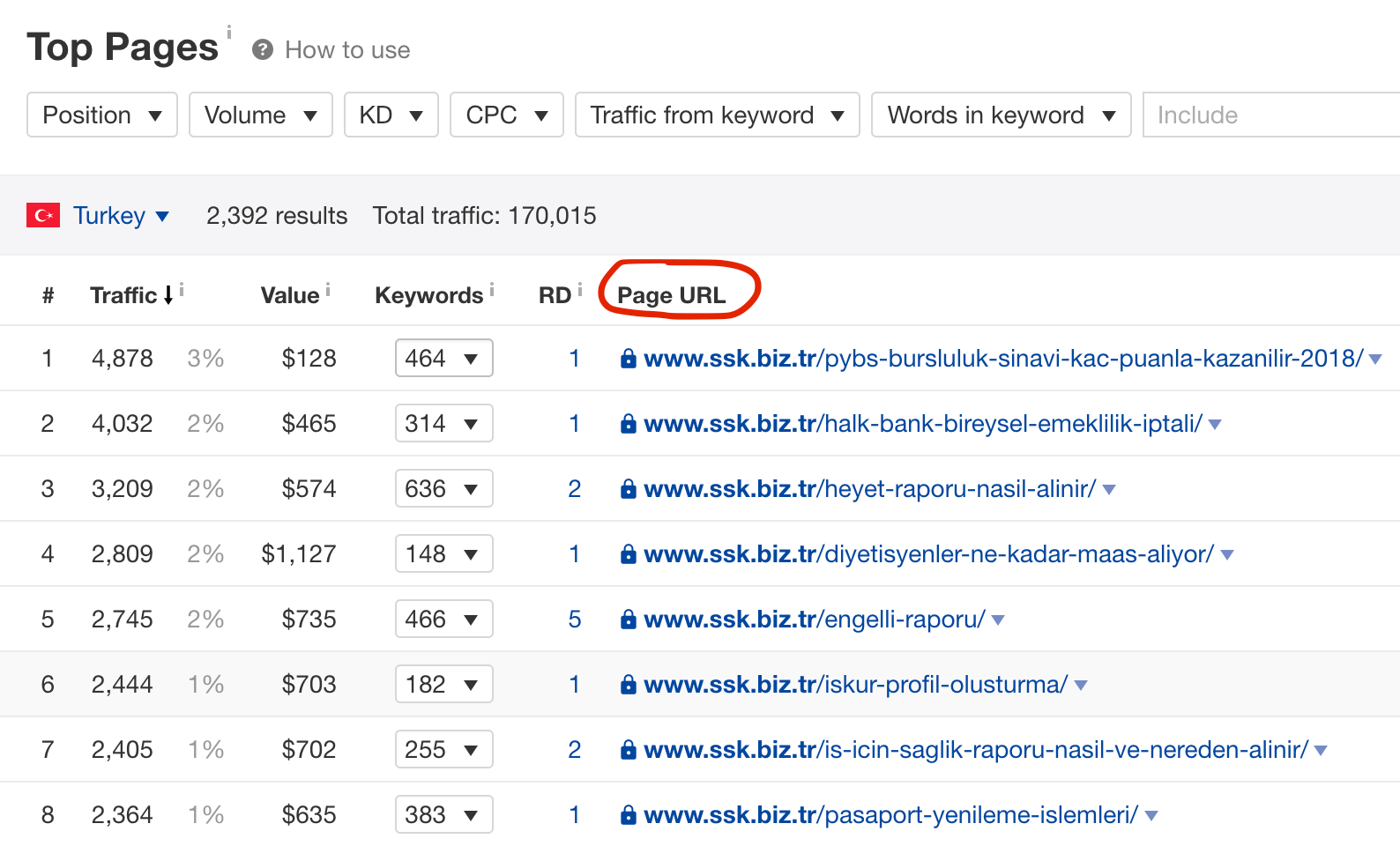This screenshot has height=846, width=1400.
Task: Click RD value 2 for heyet-raporu-nasil-alinir
Action: (575, 488)
